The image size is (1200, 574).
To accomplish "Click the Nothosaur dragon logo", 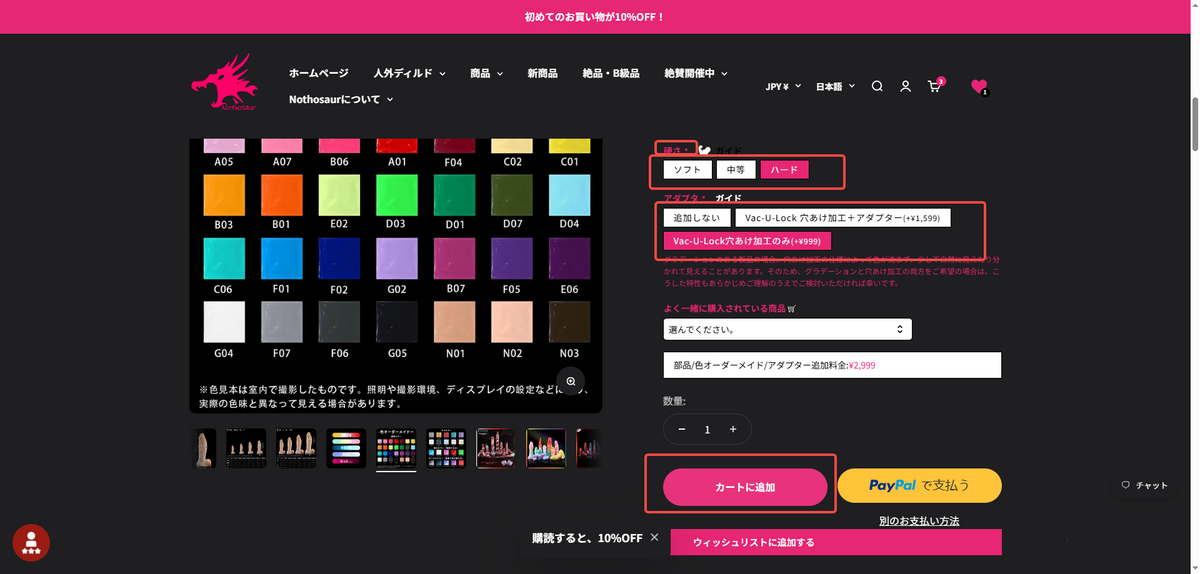I will 224,83.
